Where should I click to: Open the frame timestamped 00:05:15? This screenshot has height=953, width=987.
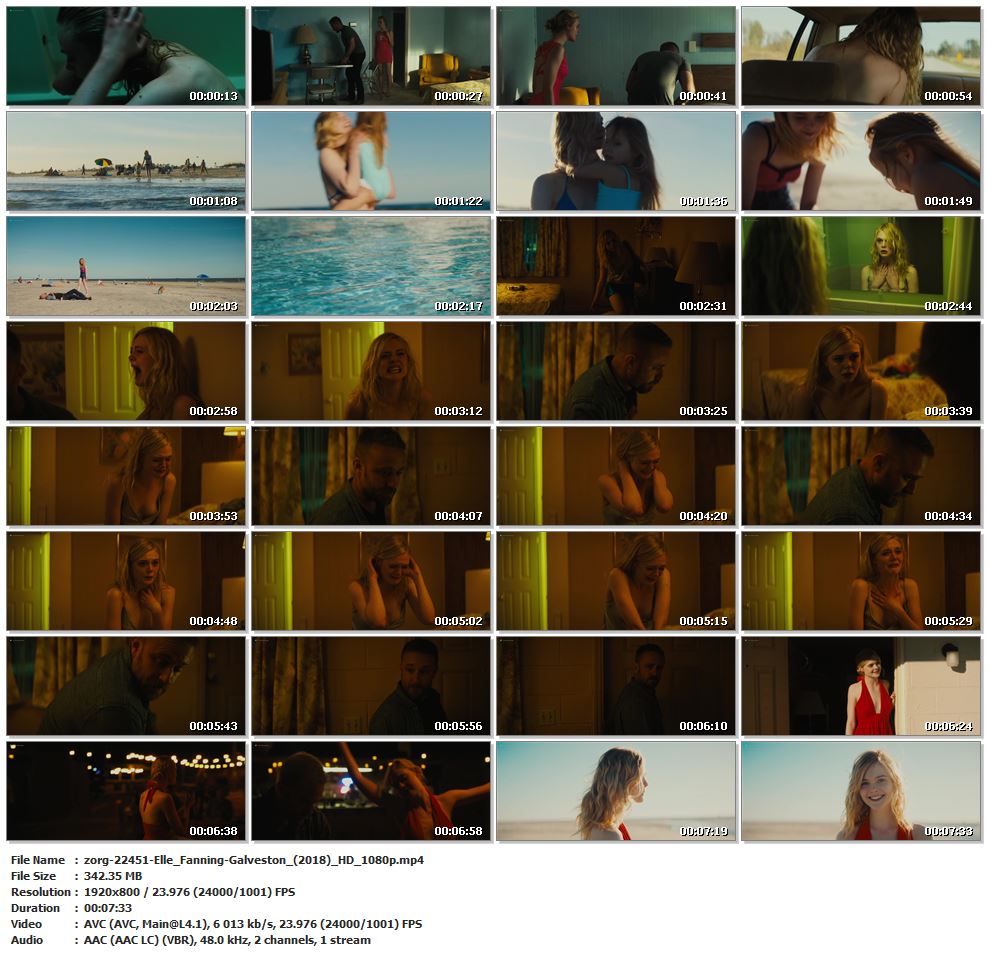[x=616, y=581]
